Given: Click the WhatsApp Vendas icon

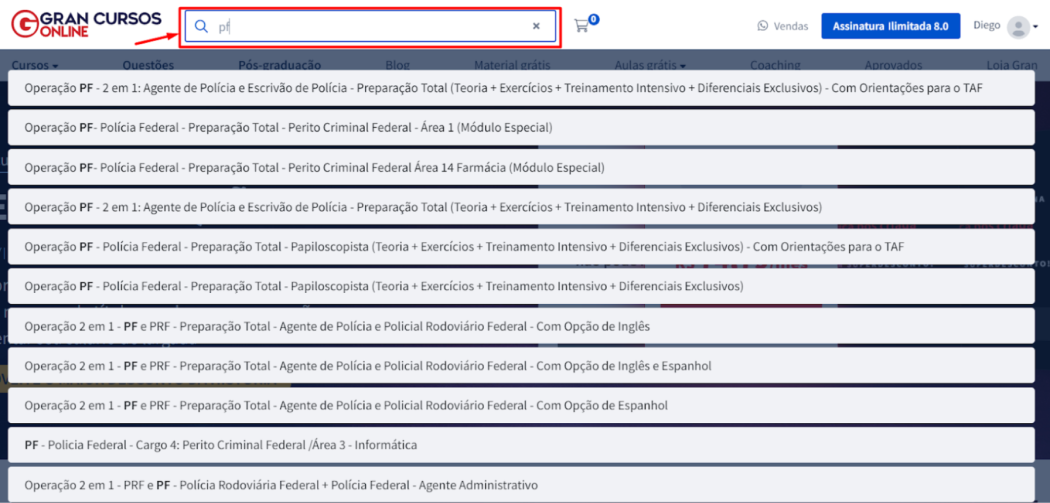Looking at the screenshot, I should (x=763, y=27).
